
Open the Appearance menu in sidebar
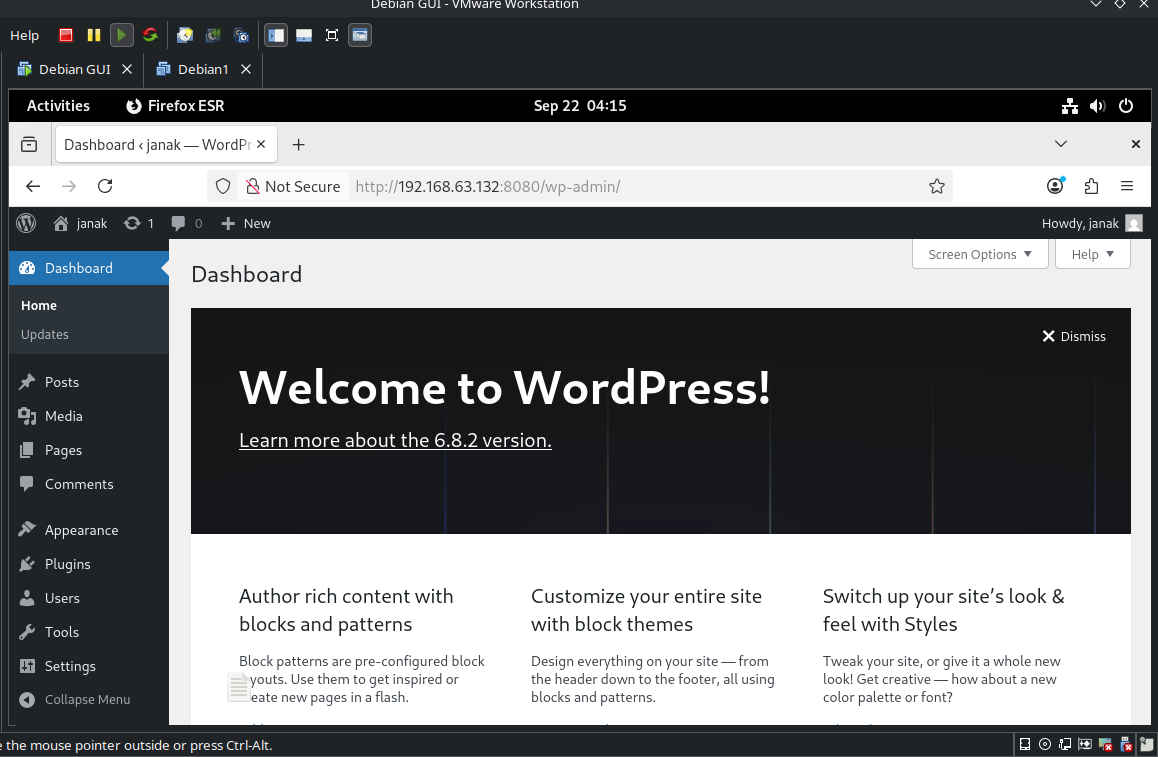click(x=81, y=530)
